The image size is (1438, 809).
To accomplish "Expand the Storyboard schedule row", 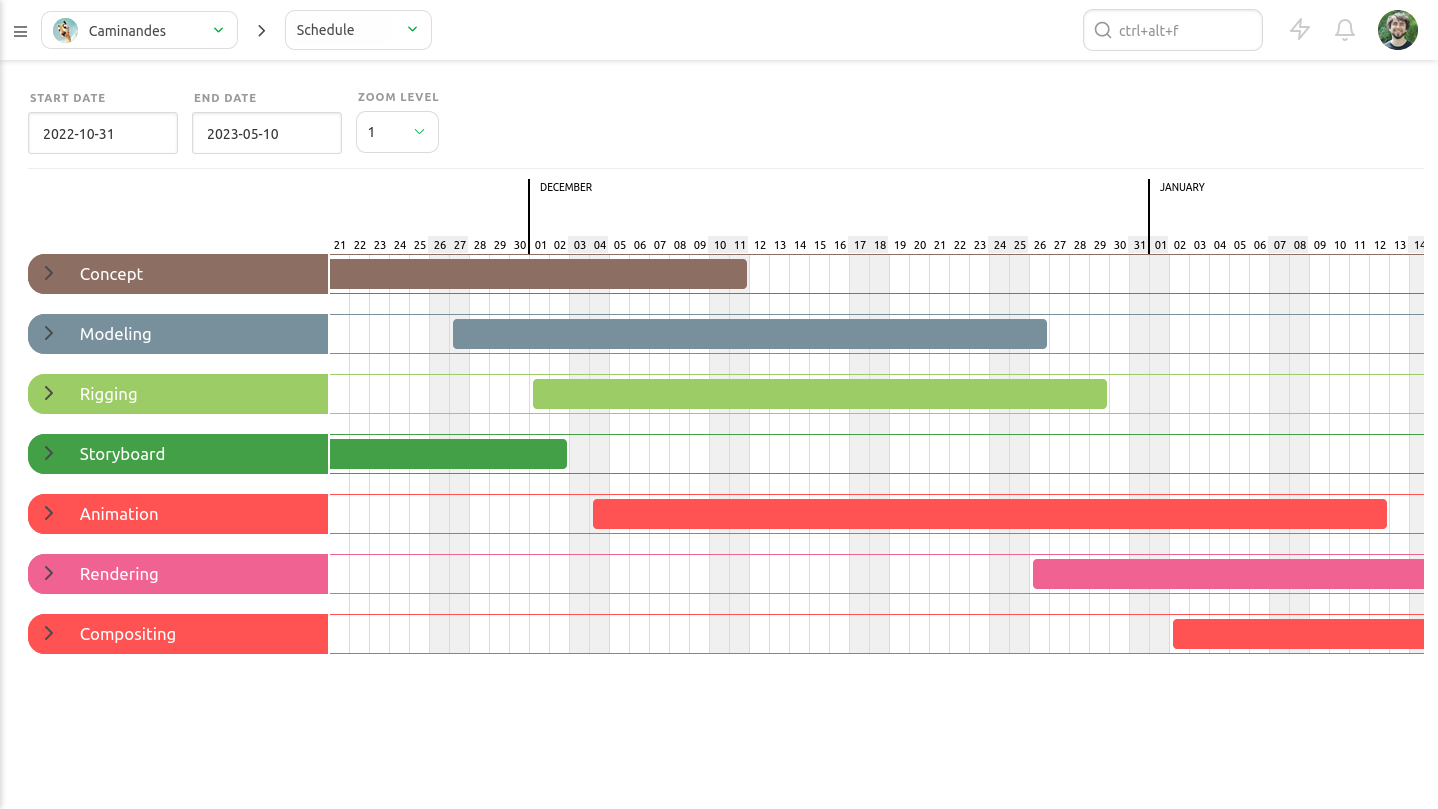I will pyautogui.click(x=49, y=454).
